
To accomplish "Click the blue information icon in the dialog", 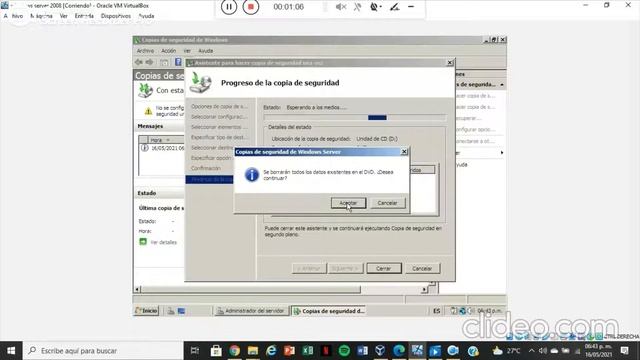I will coord(252,175).
